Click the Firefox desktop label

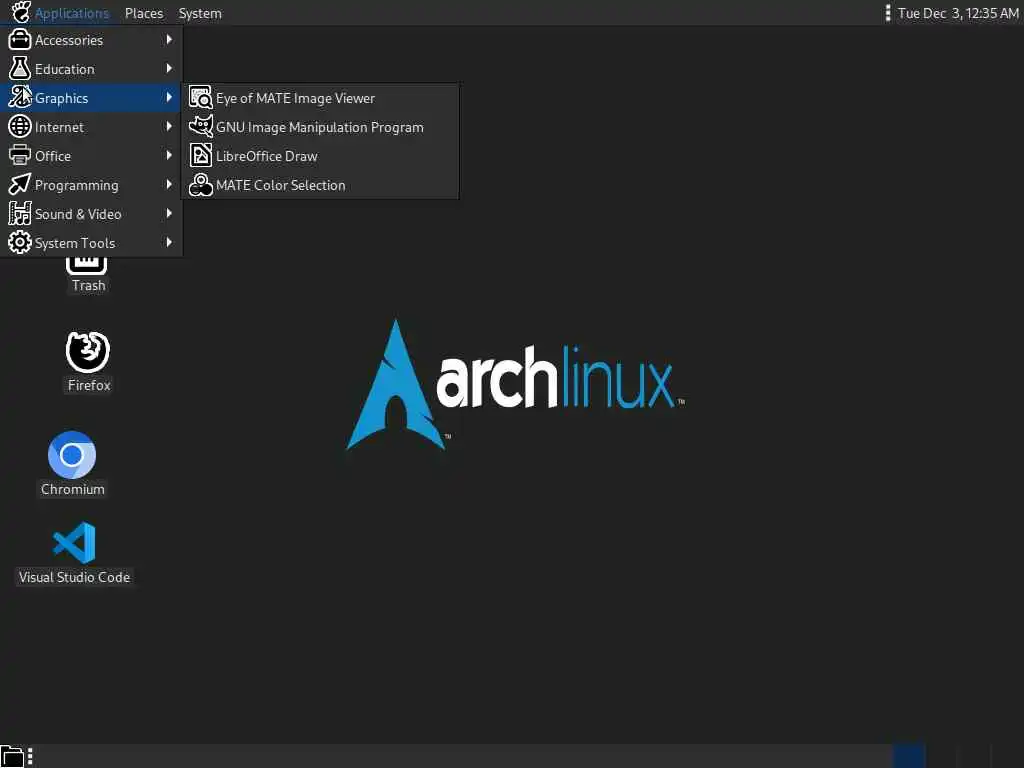[x=89, y=385]
